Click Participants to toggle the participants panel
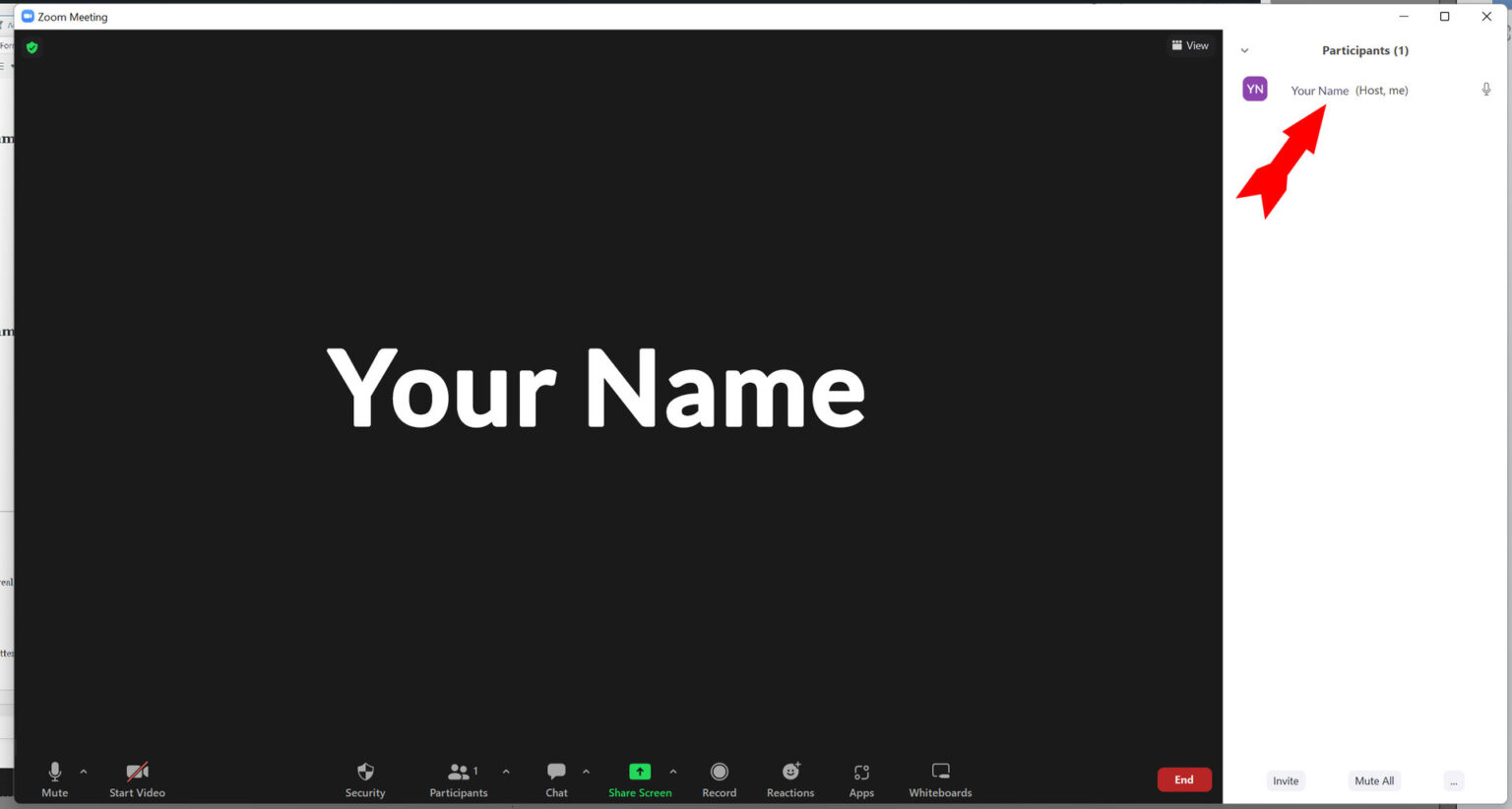Image resolution: width=1512 pixels, height=809 pixels. [459, 778]
